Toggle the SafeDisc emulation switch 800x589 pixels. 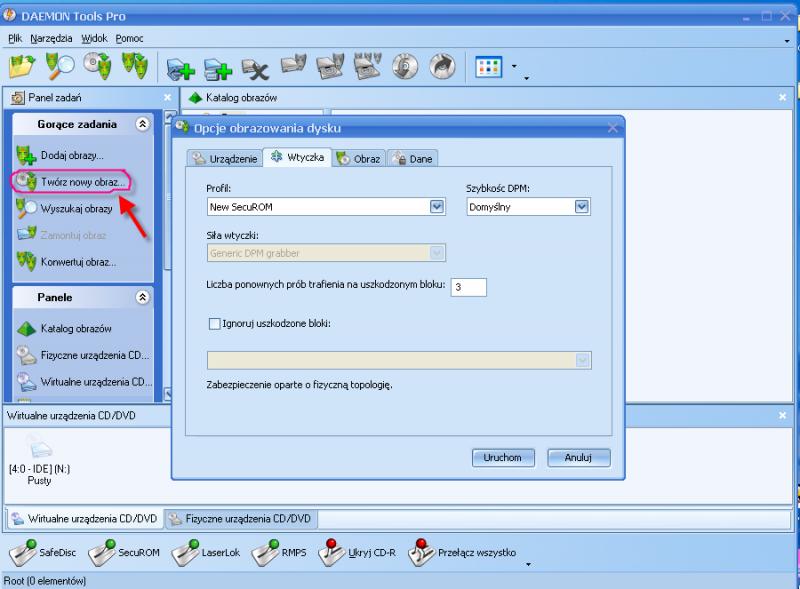(x=42, y=553)
